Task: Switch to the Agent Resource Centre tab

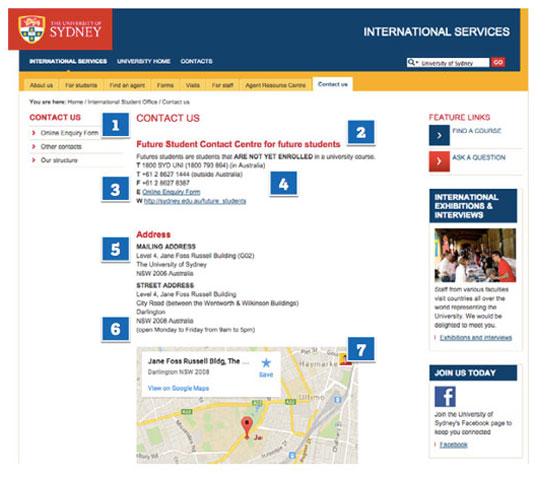Action: coord(276,85)
